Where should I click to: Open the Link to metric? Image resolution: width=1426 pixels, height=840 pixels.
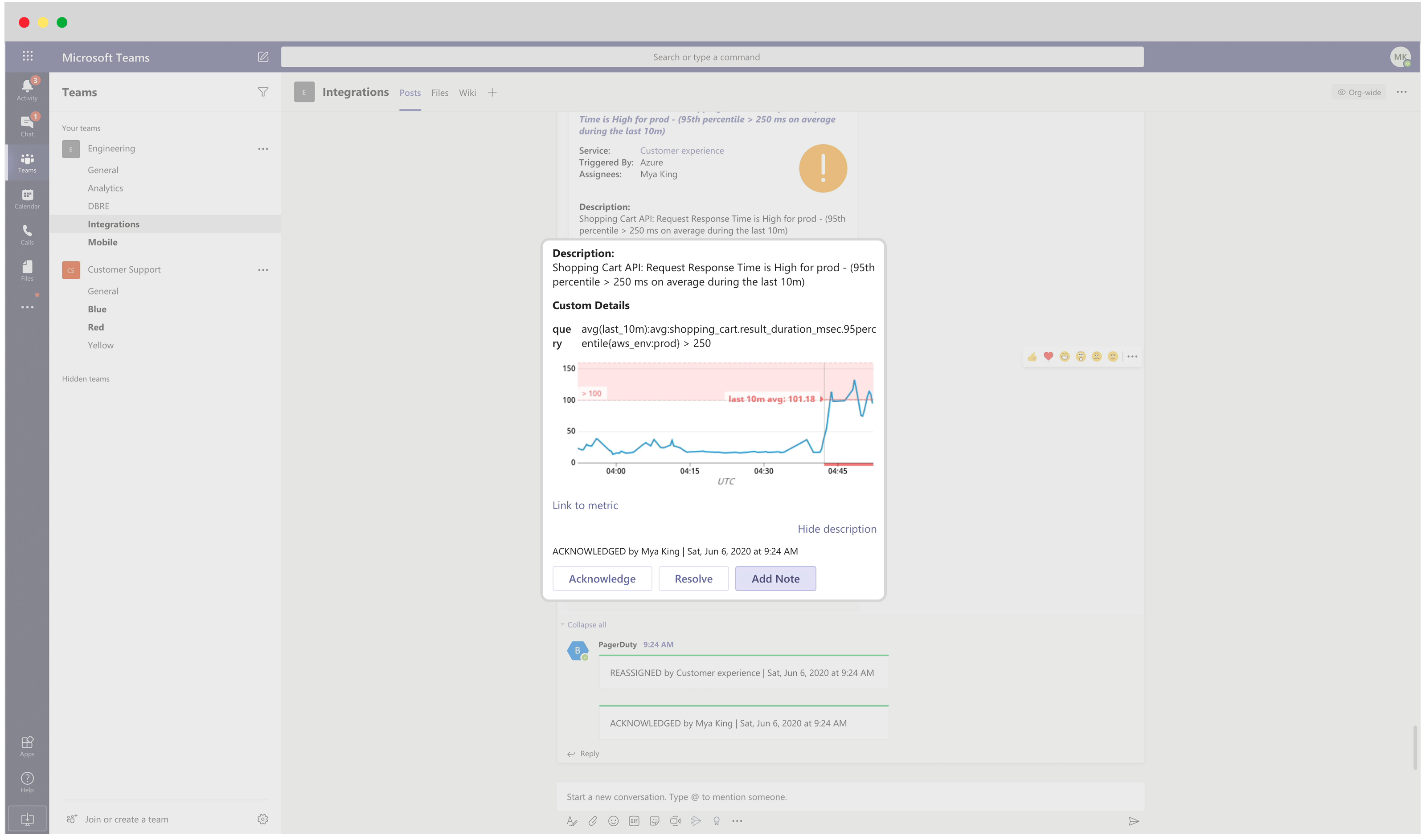click(585, 506)
